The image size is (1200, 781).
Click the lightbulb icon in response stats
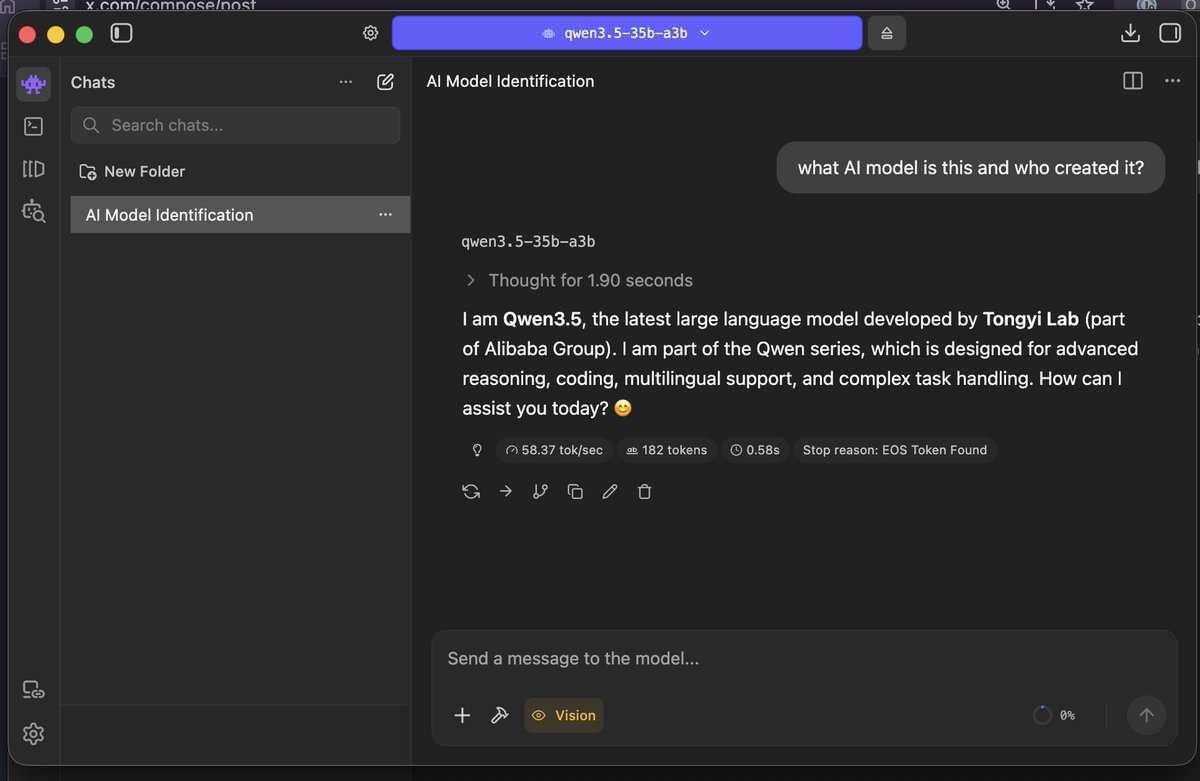[478, 450]
